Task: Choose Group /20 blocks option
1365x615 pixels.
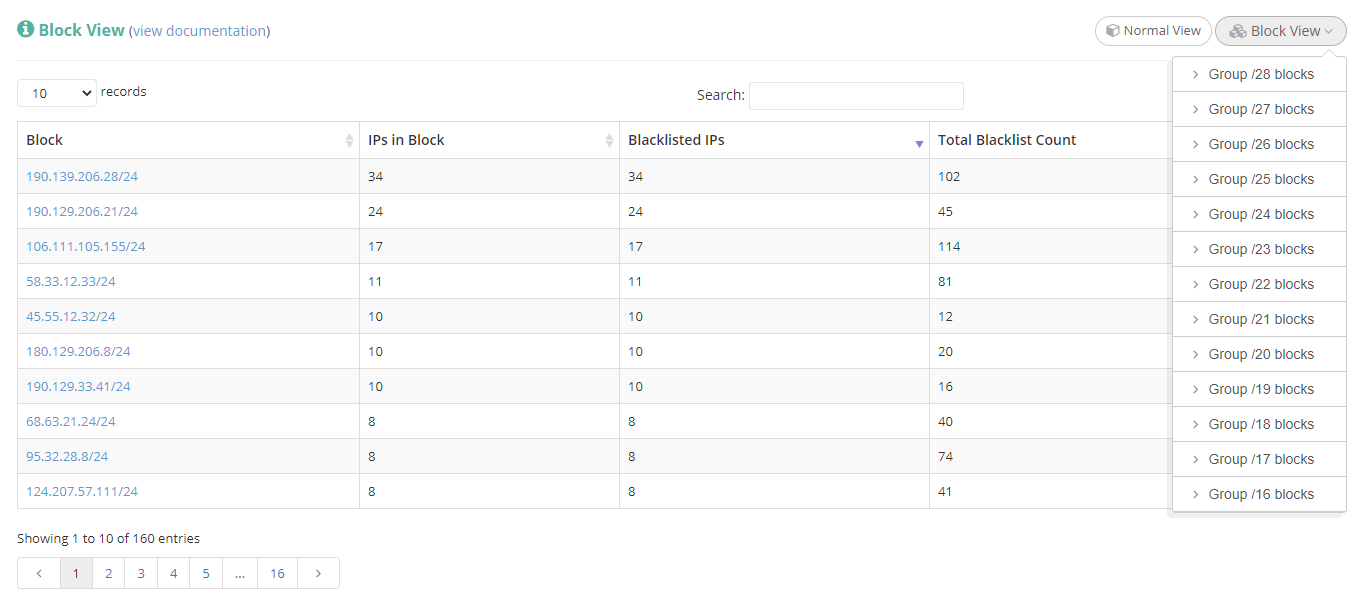Action: (1260, 354)
